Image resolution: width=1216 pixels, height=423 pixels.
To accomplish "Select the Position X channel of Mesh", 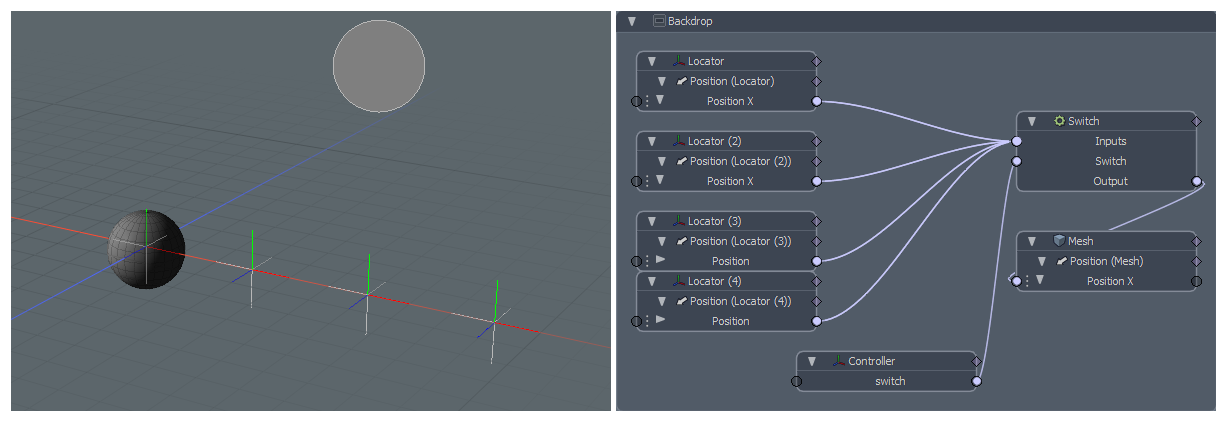I will (x=1110, y=281).
